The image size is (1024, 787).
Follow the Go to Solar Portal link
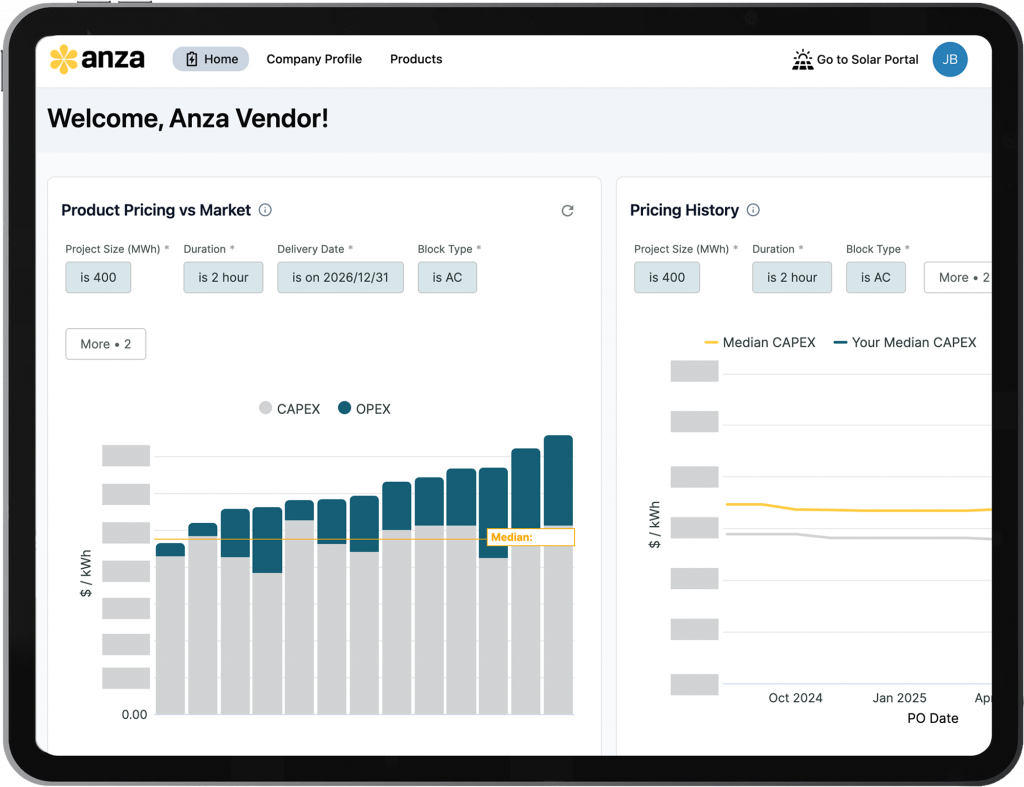pos(866,60)
